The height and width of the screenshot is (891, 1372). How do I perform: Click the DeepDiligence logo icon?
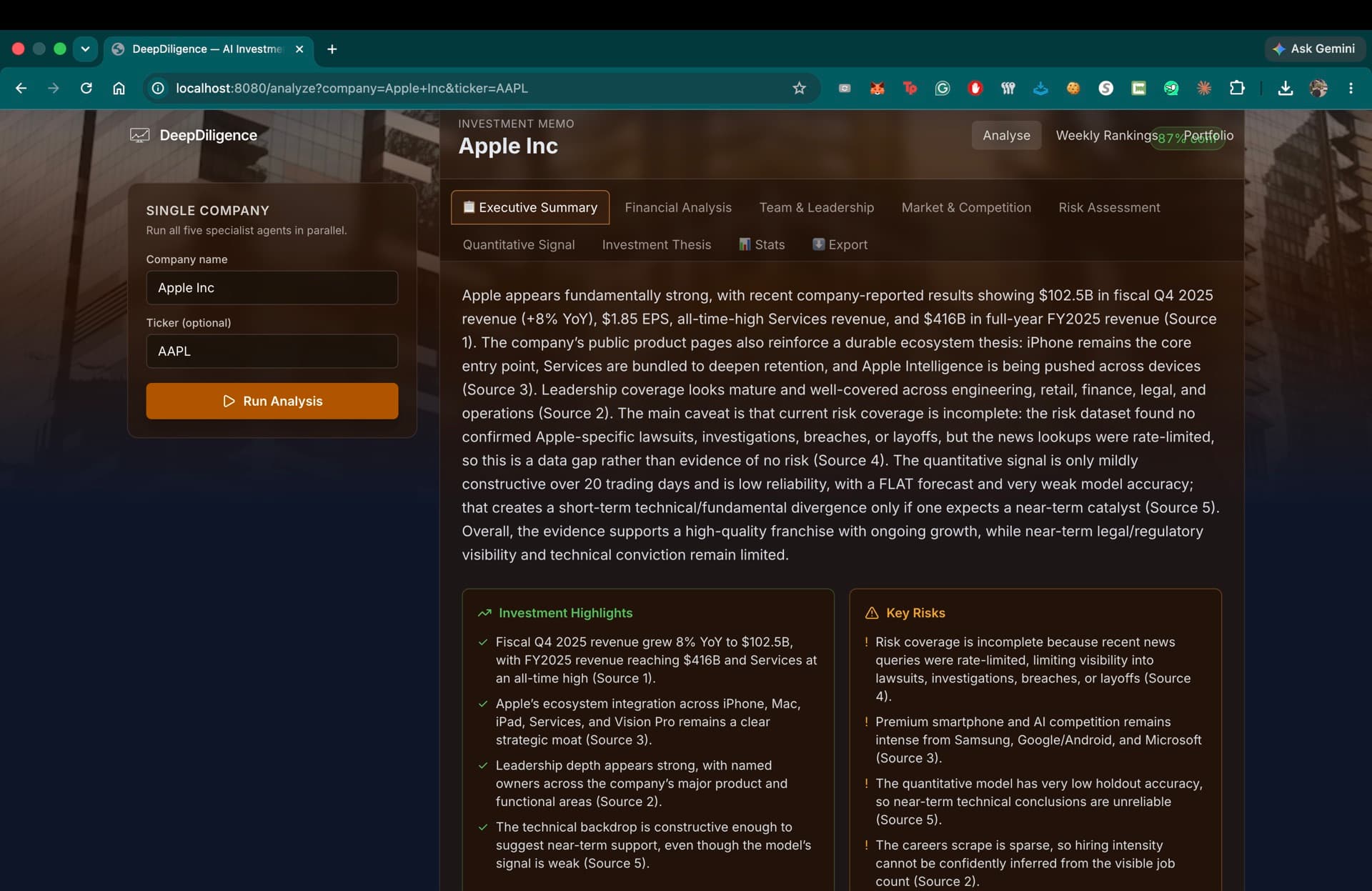click(139, 135)
